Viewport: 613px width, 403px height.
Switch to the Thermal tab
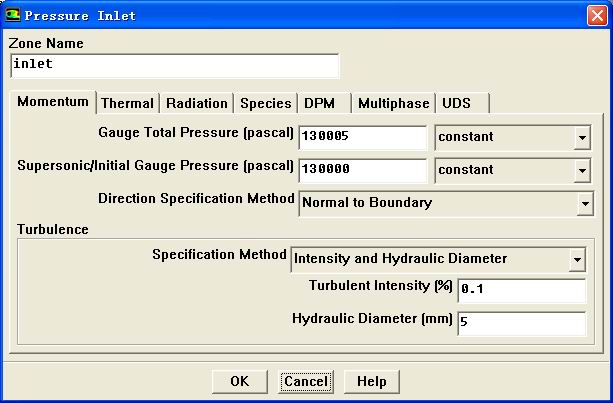(x=127, y=103)
